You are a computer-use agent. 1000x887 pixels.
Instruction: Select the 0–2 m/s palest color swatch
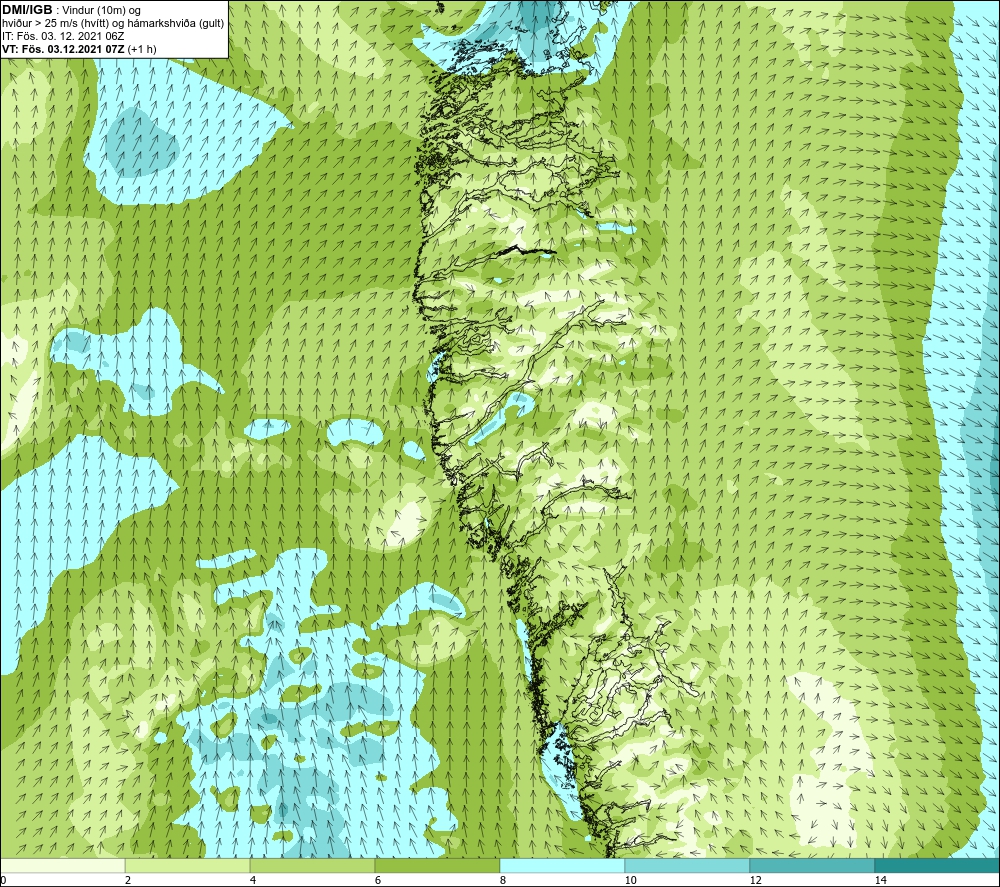tap(62, 865)
